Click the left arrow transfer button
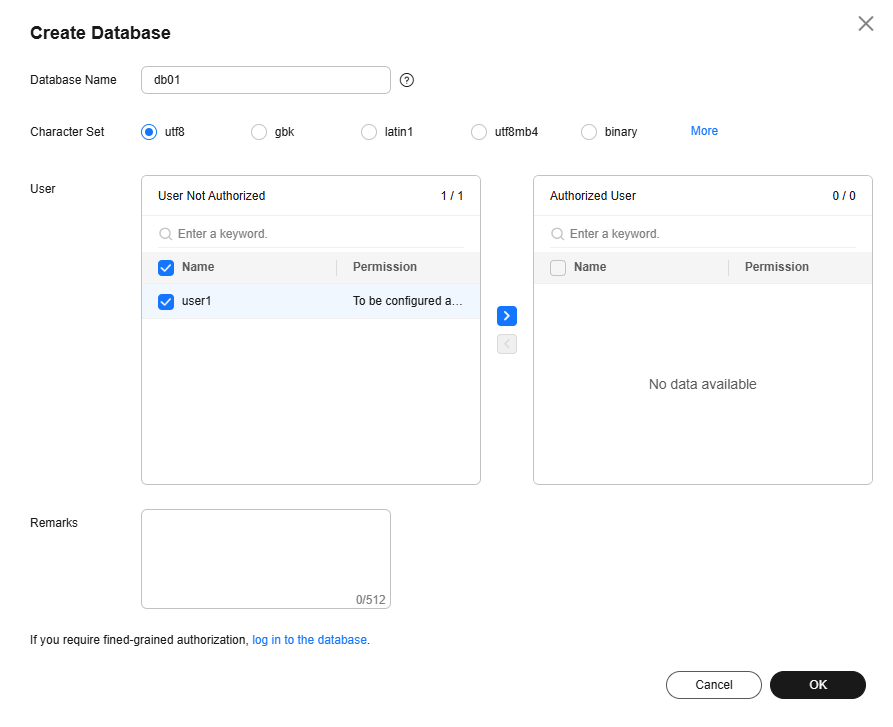This screenshot has width=893, height=727. (x=507, y=344)
